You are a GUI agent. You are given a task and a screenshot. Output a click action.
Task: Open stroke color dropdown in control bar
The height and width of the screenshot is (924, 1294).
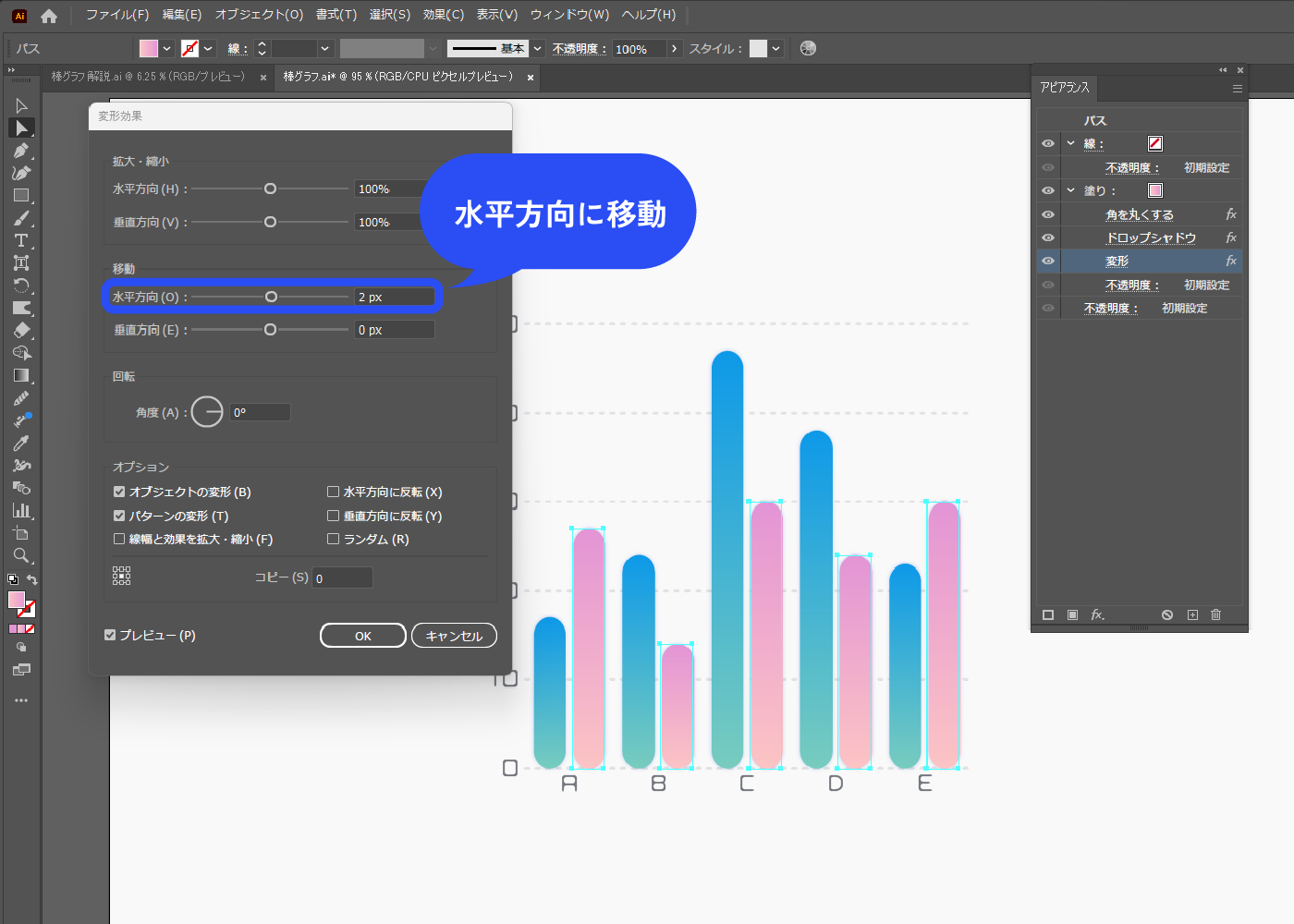pos(209,49)
